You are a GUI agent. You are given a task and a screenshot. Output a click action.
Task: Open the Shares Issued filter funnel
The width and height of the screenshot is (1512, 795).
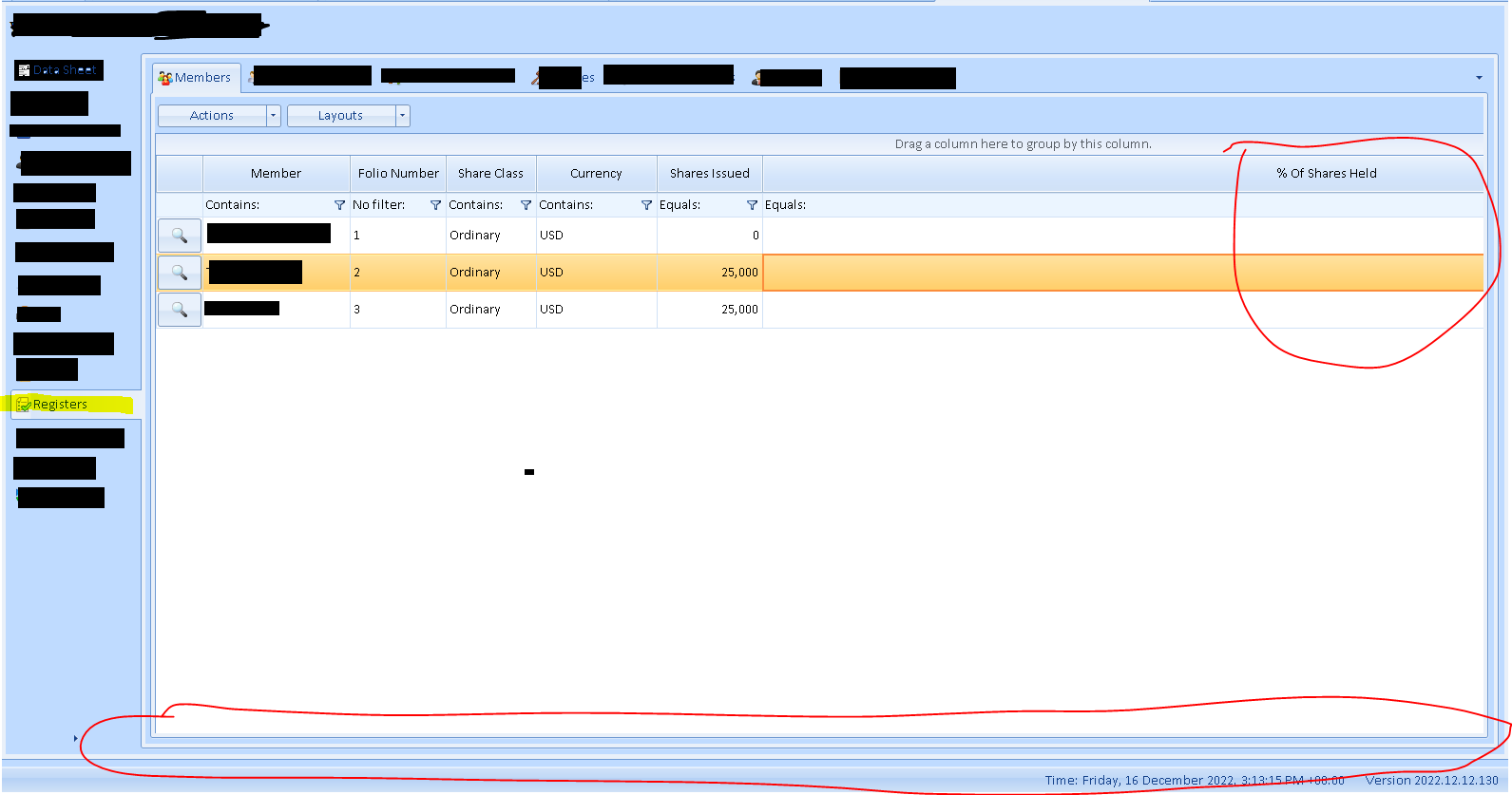[x=752, y=205]
